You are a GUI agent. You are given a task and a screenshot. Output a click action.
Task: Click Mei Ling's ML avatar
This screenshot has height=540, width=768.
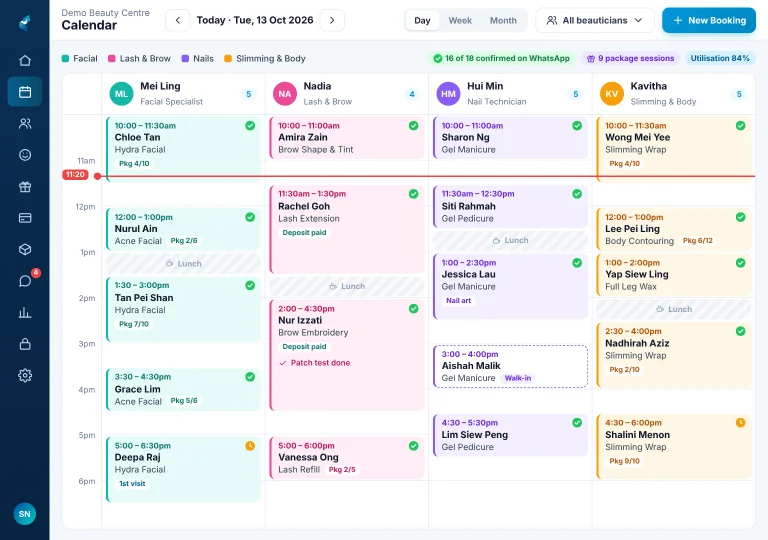(121, 94)
